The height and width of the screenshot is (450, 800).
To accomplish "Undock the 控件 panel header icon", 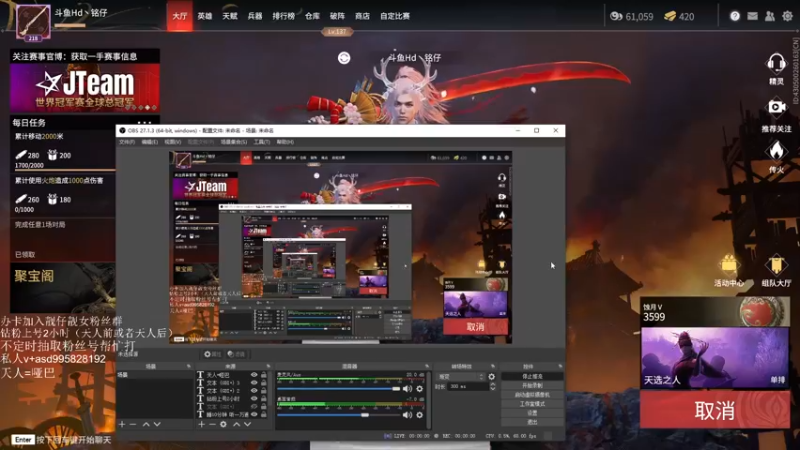I will pos(560,366).
